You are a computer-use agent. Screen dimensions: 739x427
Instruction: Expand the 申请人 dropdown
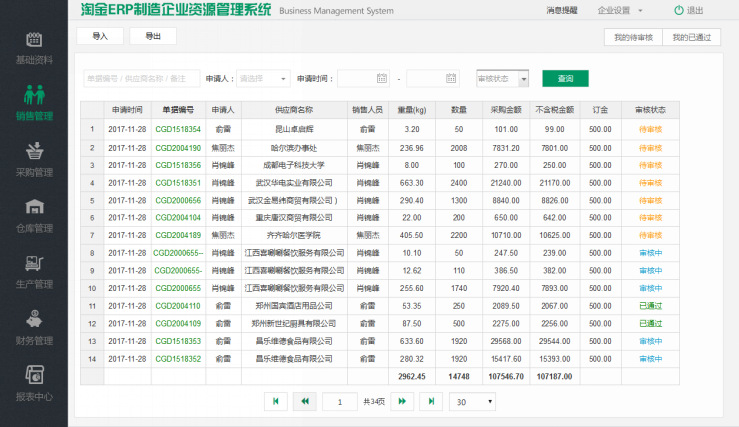pos(264,78)
